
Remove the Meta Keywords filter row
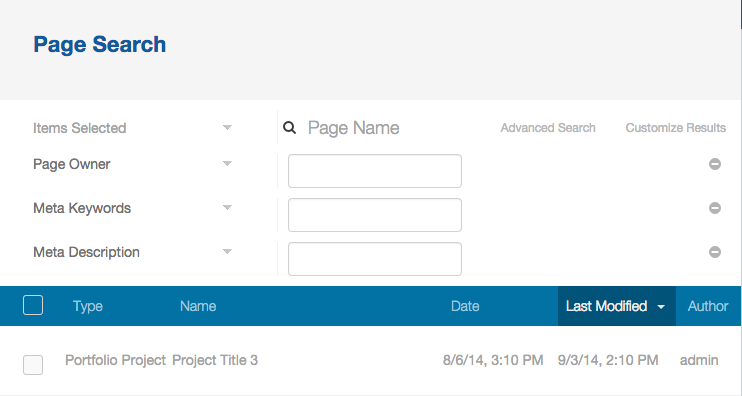coord(715,208)
